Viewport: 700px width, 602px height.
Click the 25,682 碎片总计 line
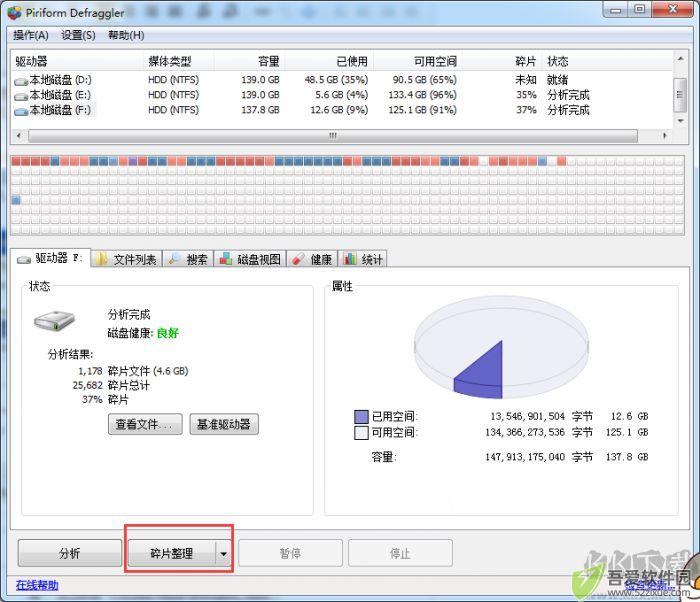coord(111,385)
